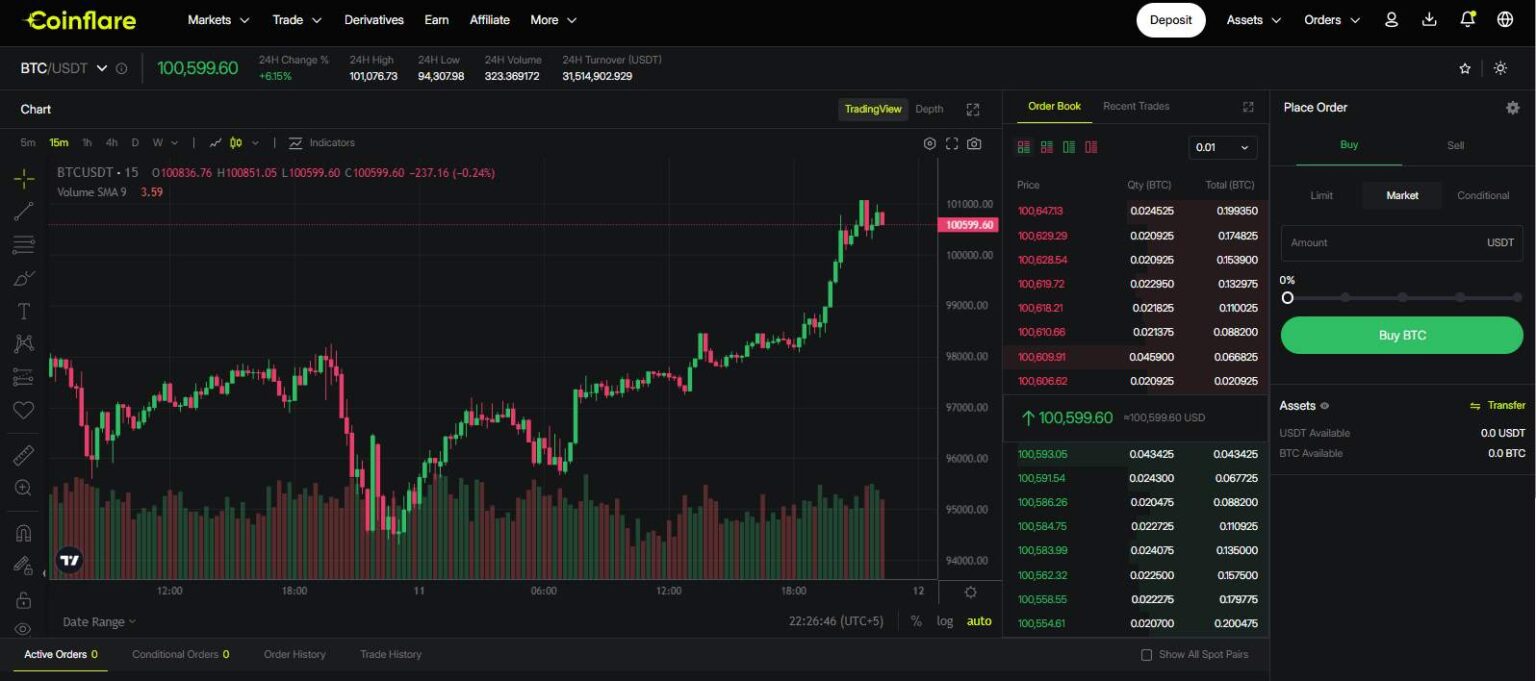Switch to the Recent Trades tab
The image size is (1536, 681).
tap(1135, 106)
